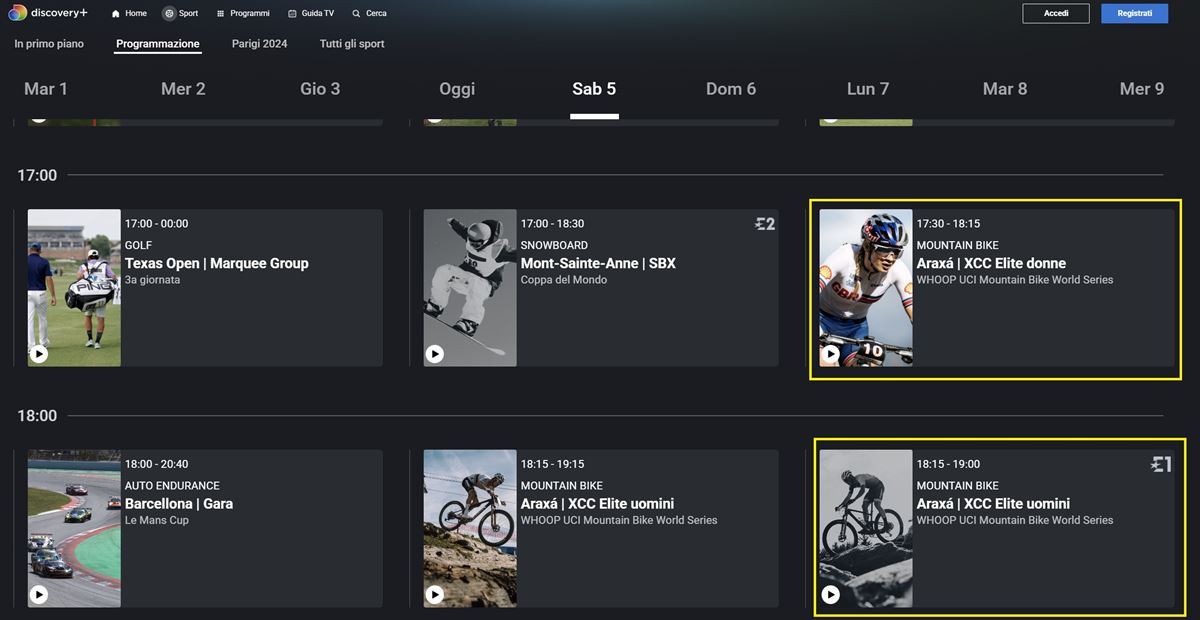Image resolution: width=1200 pixels, height=620 pixels.
Task: Click the Cerca search item
Action: [x=370, y=14]
